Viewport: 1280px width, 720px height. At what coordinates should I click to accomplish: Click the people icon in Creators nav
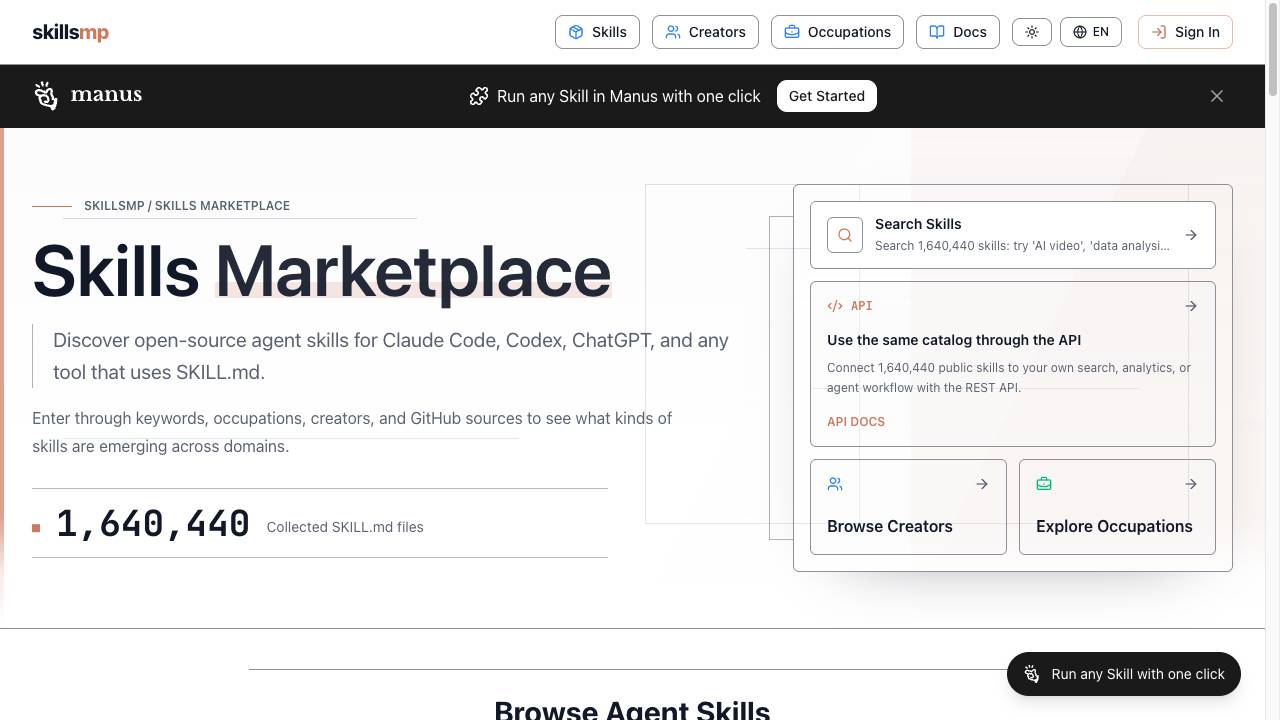tap(673, 32)
